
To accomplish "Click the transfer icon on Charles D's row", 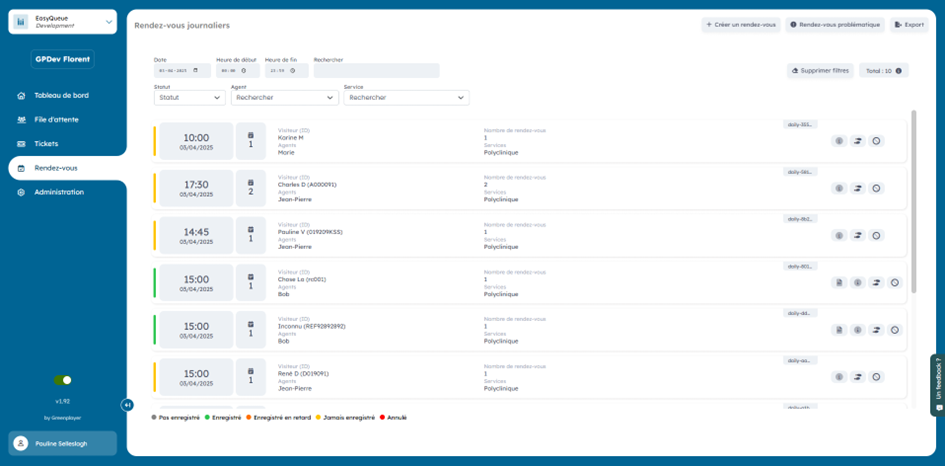I will coord(858,189).
